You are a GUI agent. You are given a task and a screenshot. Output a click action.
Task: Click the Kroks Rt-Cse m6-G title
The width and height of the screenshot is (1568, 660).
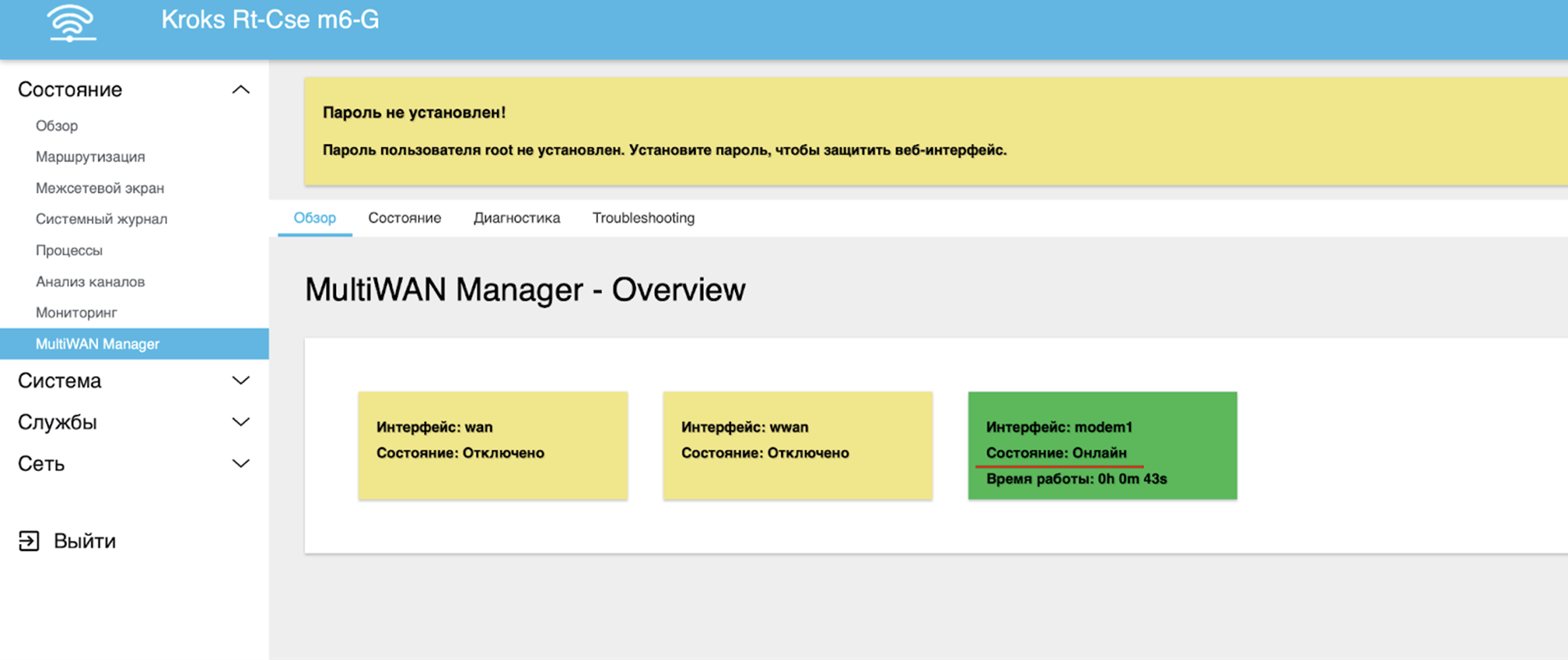(269, 20)
